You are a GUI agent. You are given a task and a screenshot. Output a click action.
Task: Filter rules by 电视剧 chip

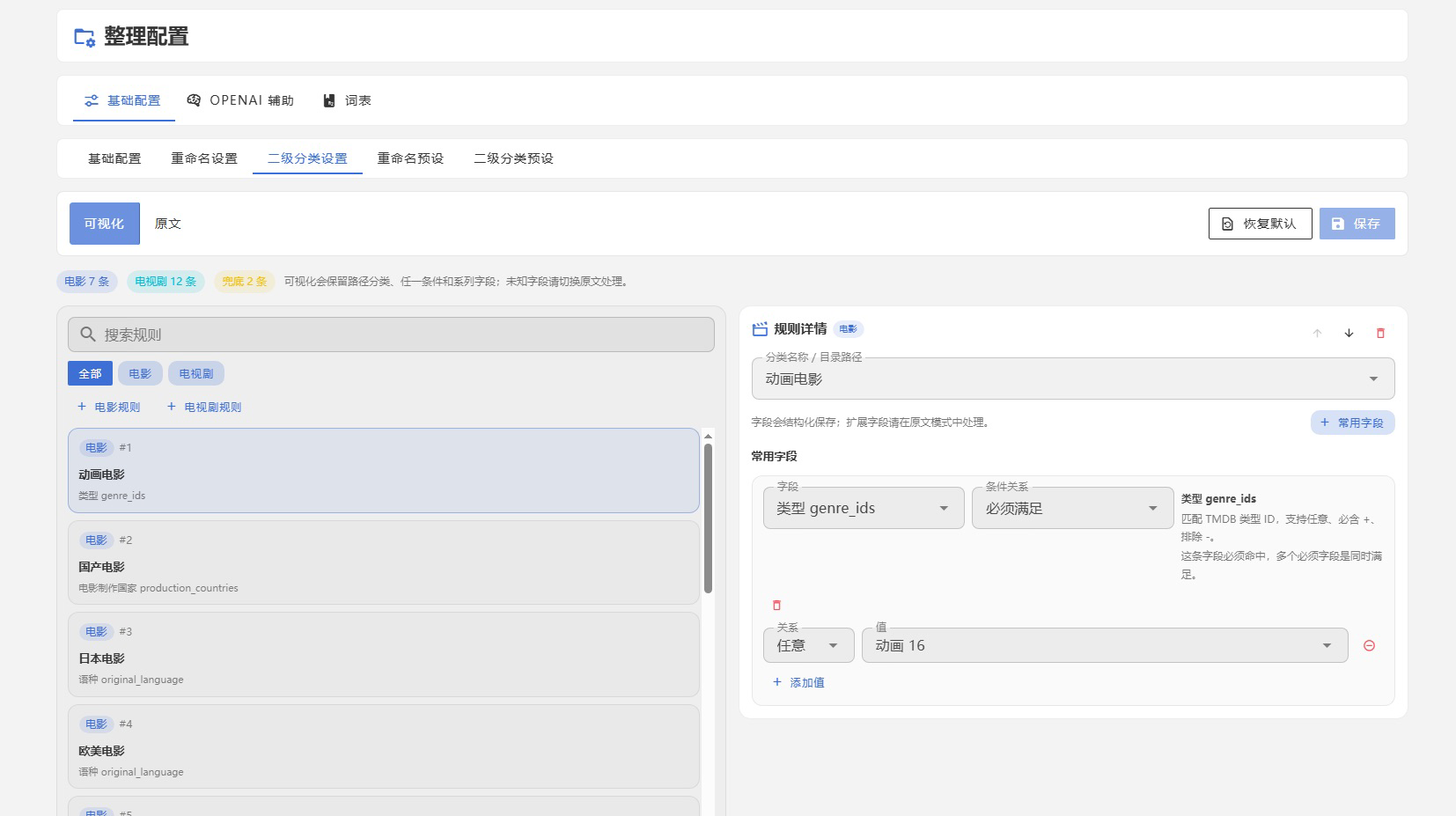[196, 373]
